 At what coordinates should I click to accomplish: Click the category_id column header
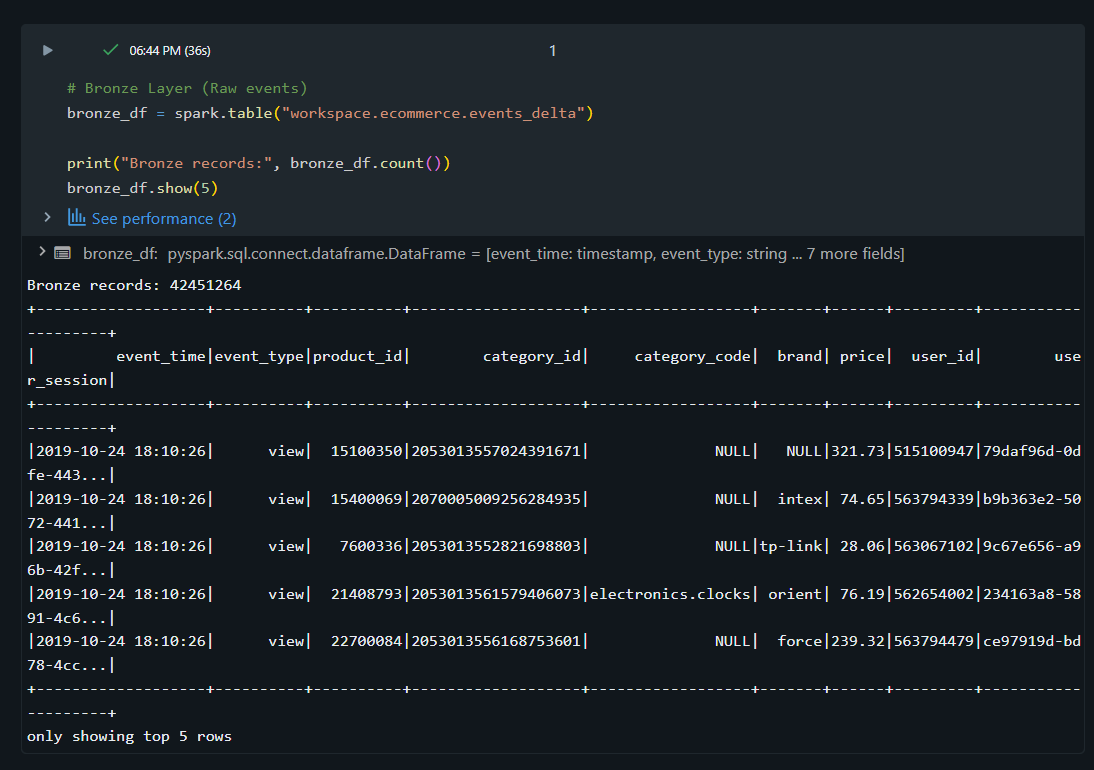tap(532, 356)
